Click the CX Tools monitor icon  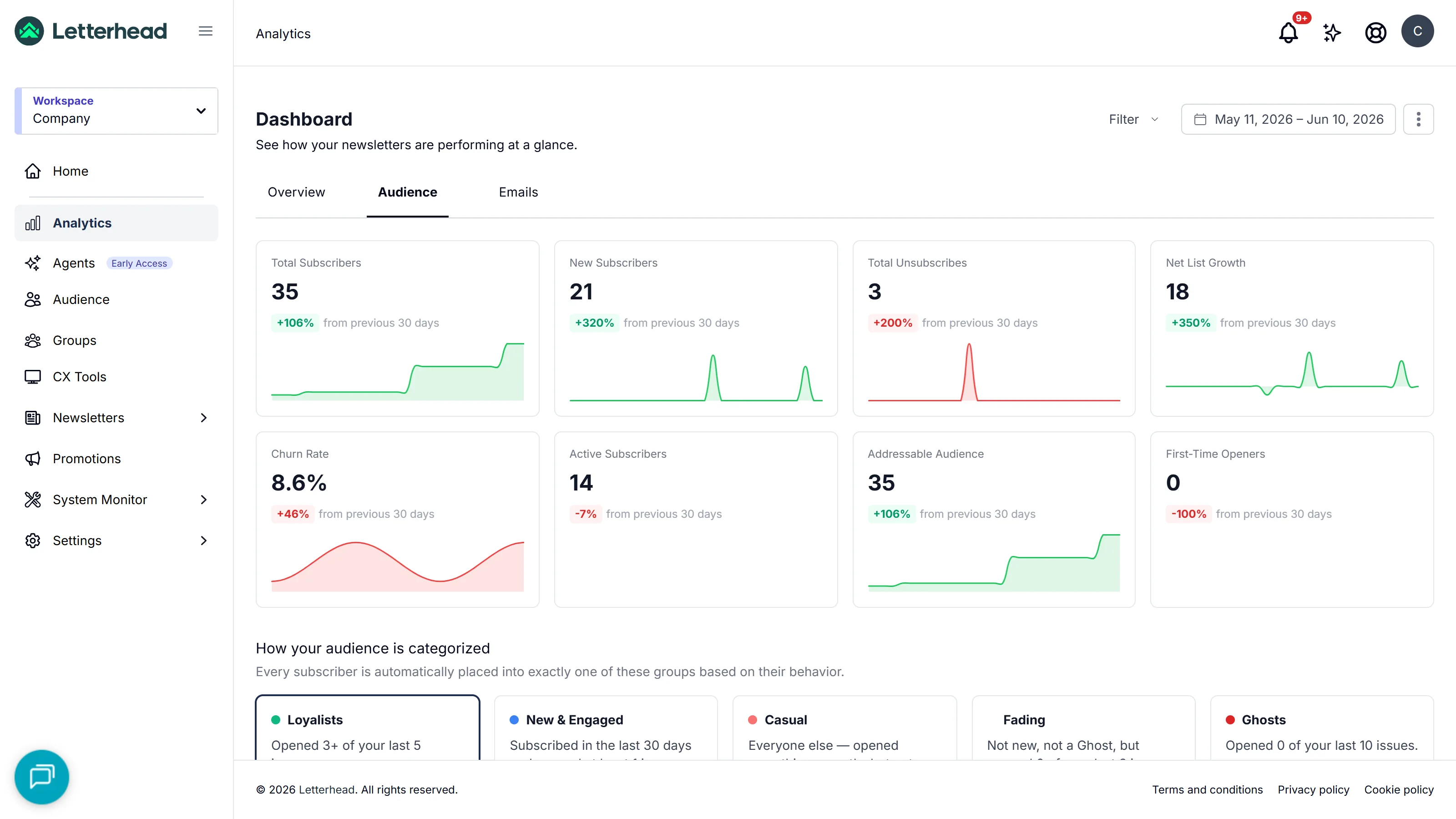[33, 376]
